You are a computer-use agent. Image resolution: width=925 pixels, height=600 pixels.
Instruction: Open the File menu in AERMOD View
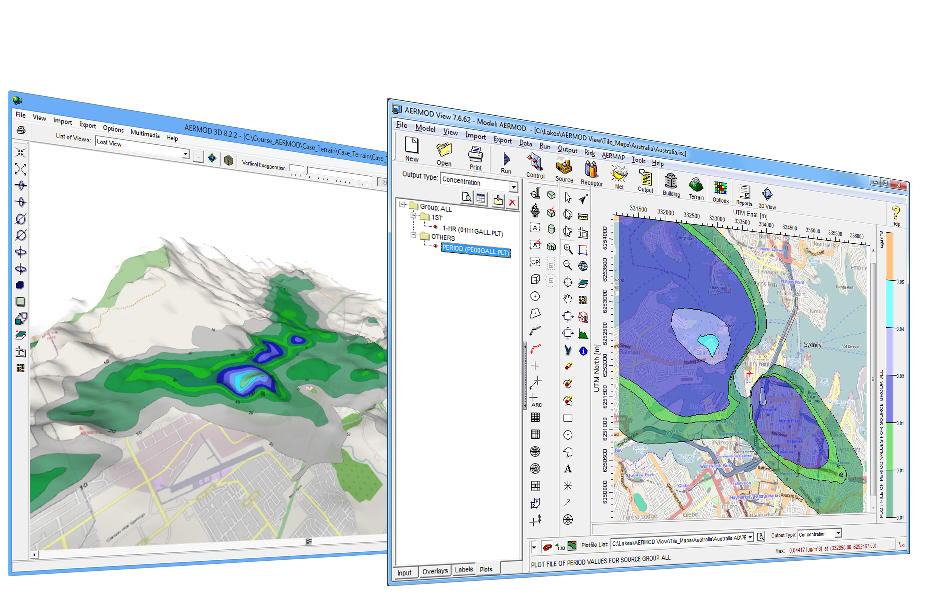point(402,125)
